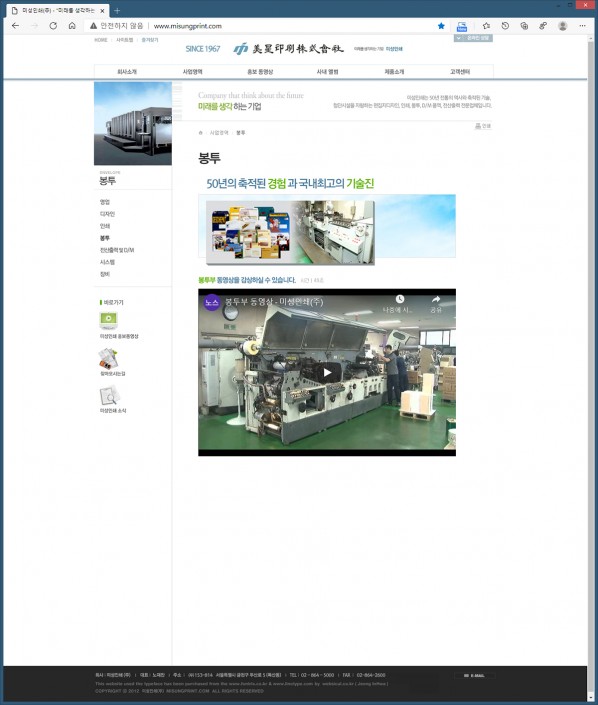Image resolution: width=598 pixels, height=705 pixels.
Task: Select 시스템 in the left sidebar
Action: coord(107,262)
